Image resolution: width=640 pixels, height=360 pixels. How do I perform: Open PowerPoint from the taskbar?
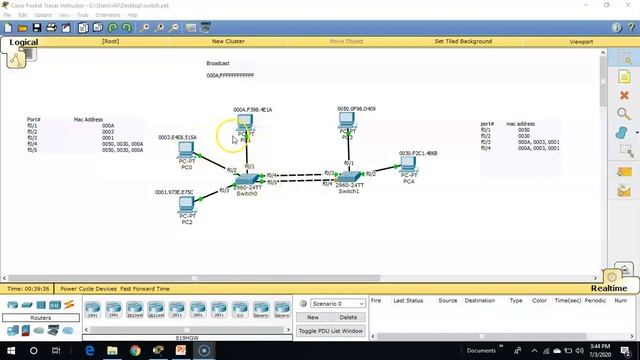click(x=181, y=351)
